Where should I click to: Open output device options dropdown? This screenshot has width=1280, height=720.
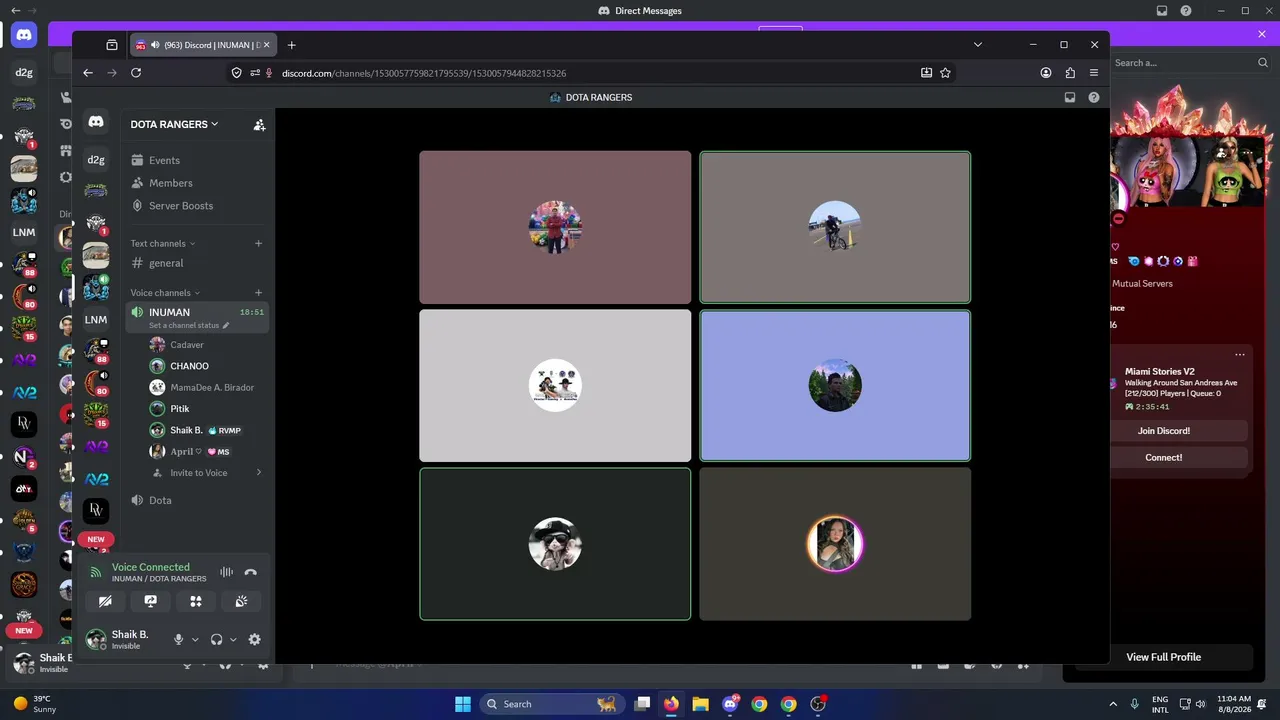tap(233, 640)
